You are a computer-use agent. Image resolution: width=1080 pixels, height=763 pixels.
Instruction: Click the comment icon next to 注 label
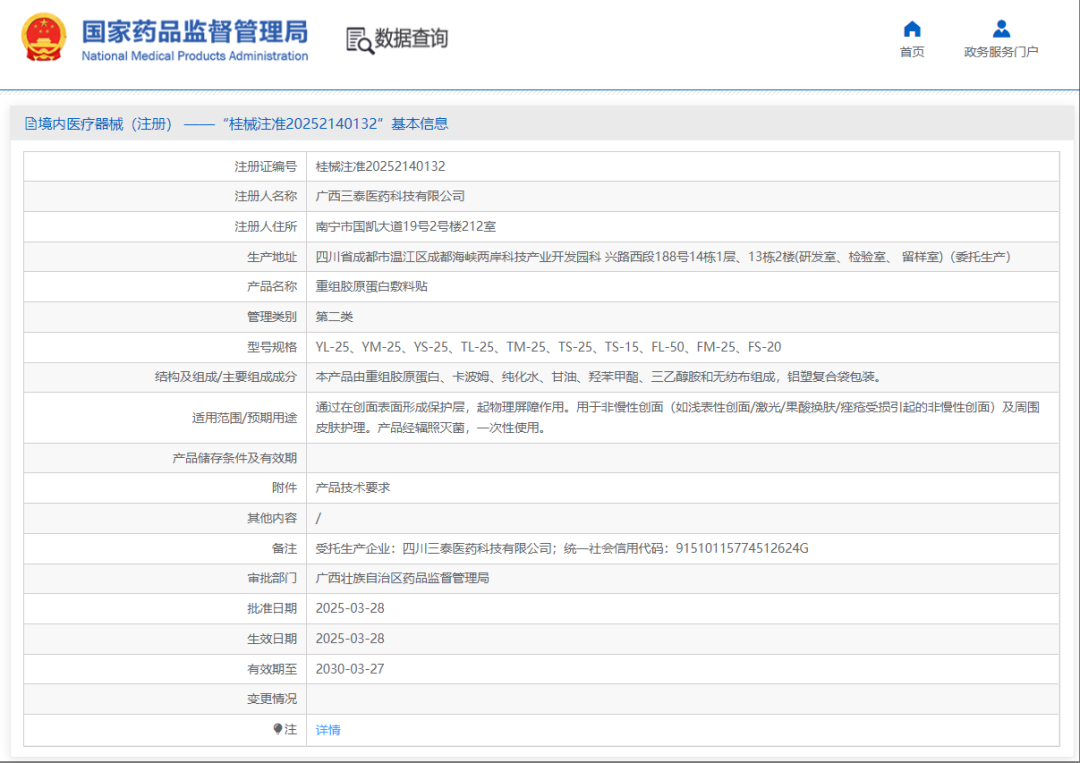click(x=279, y=730)
